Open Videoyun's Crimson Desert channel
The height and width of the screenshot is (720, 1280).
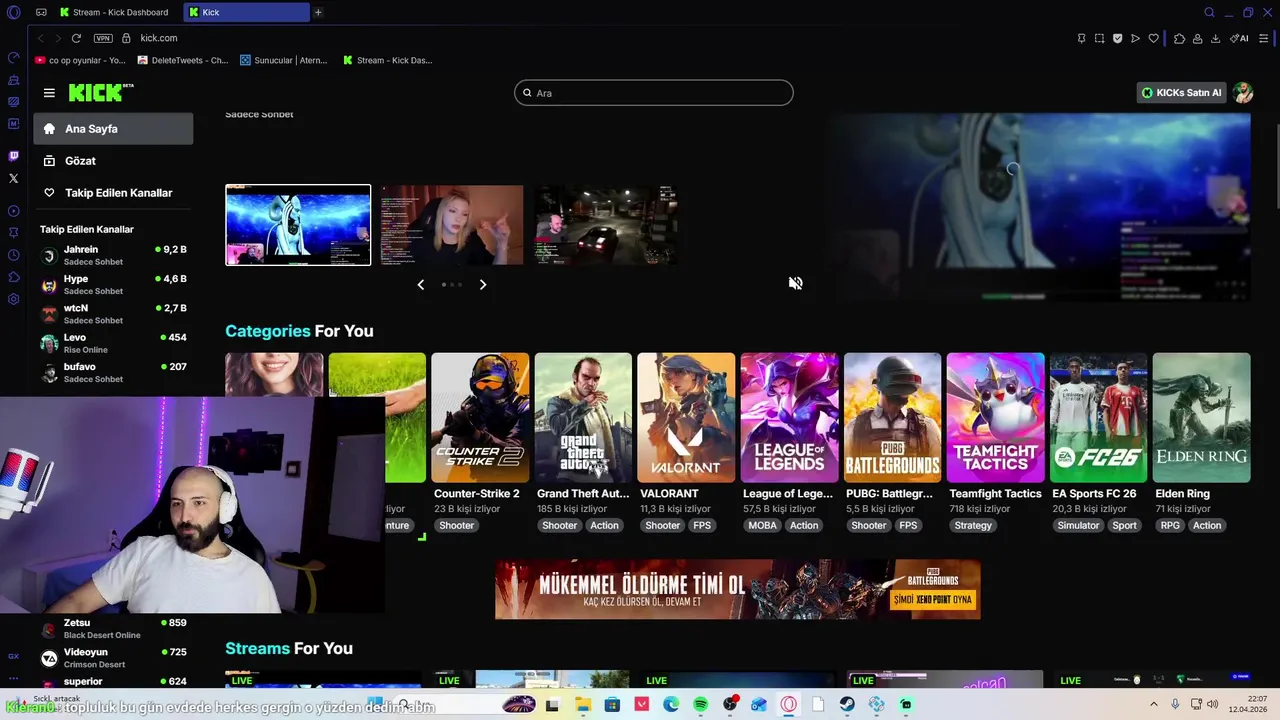click(x=113, y=658)
